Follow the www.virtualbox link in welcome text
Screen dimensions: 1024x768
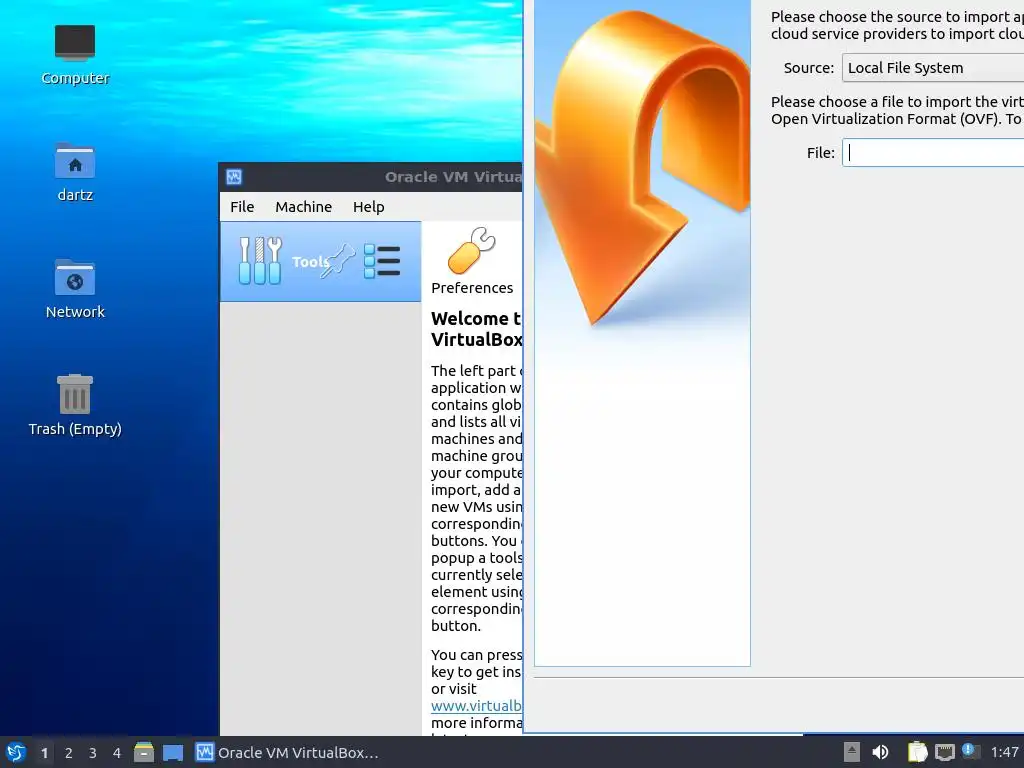(476, 706)
